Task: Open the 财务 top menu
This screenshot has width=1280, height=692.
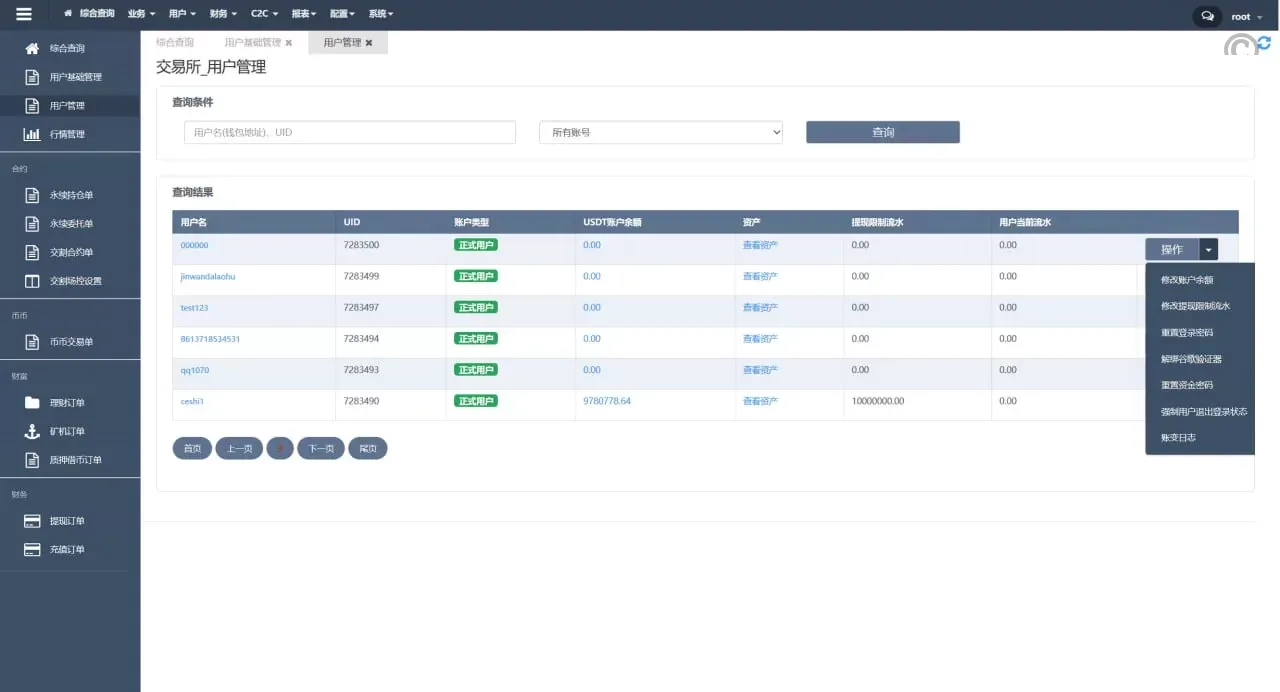Action: pyautogui.click(x=223, y=14)
